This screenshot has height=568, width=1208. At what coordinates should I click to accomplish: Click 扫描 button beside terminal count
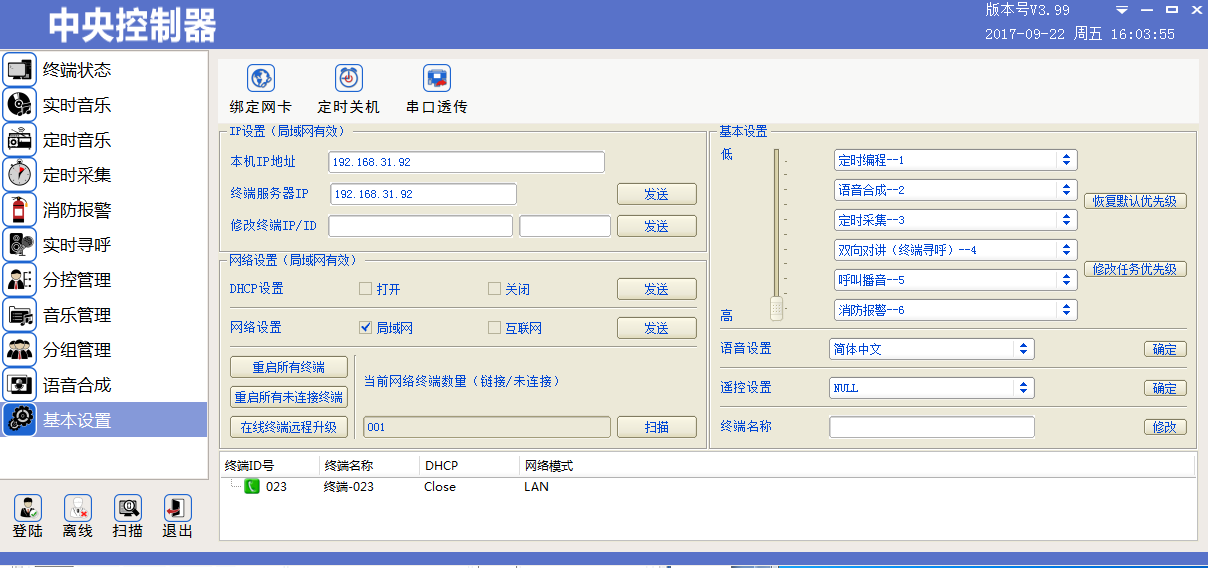(x=656, y=427)
